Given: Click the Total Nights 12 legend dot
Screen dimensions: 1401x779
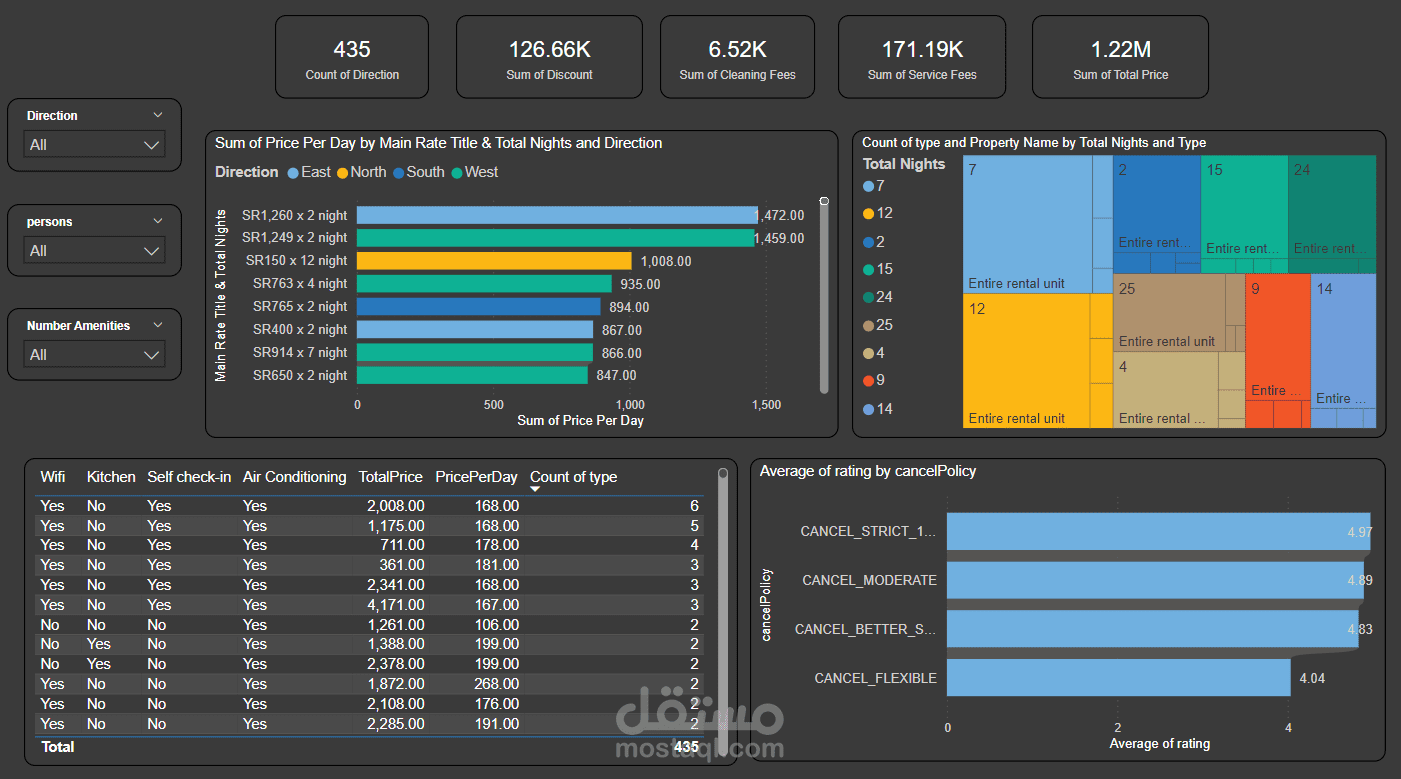Looking at the screenshot, I should [x=868, y=214].
